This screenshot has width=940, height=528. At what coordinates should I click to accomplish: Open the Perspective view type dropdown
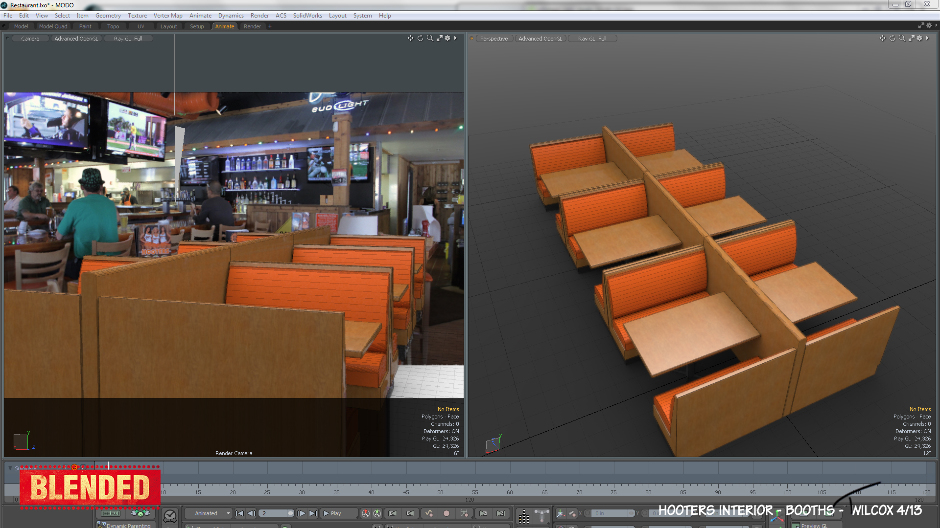(x=494, y=38)
